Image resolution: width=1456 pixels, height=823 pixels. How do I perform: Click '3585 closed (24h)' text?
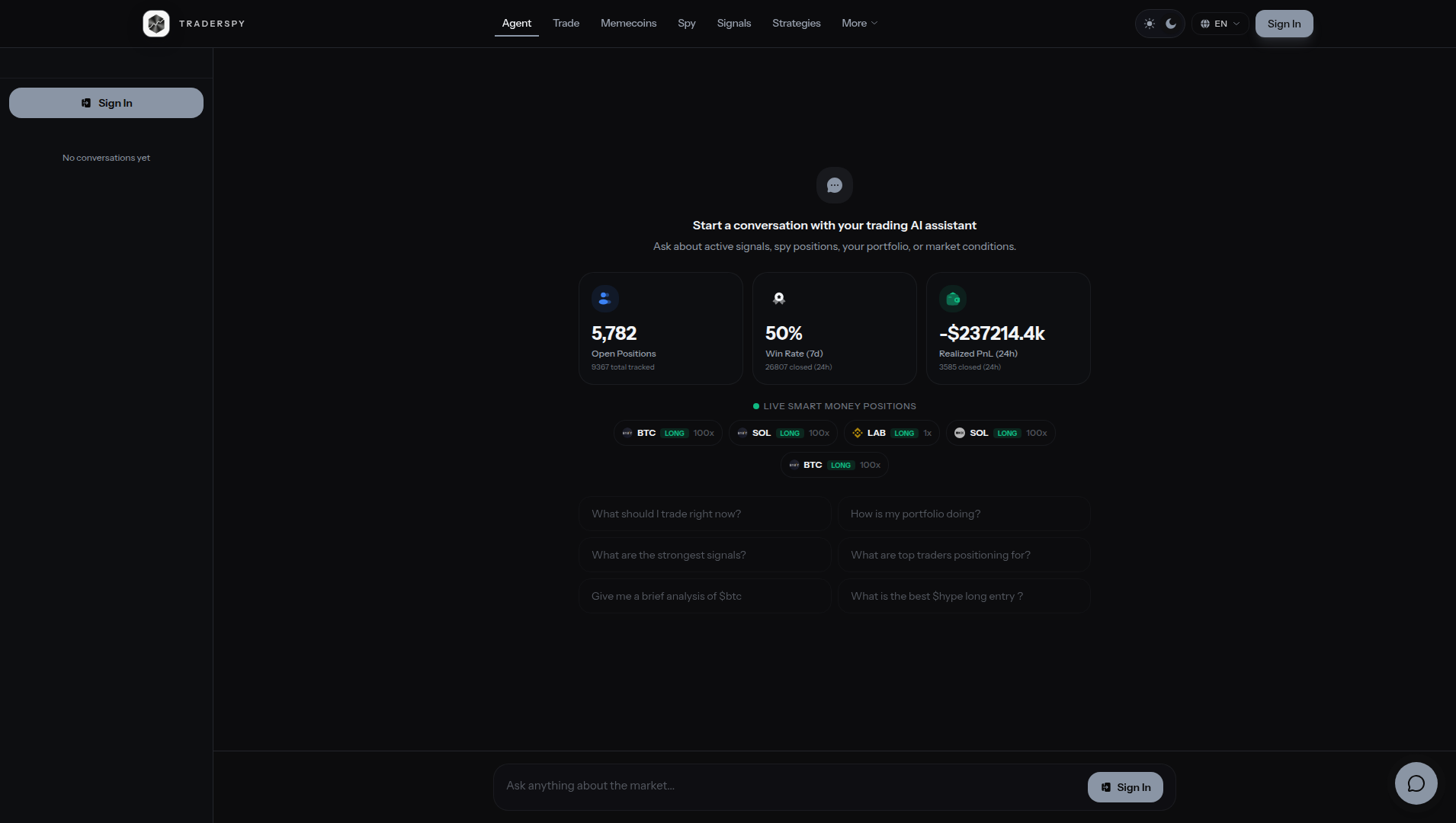point(970,367)
